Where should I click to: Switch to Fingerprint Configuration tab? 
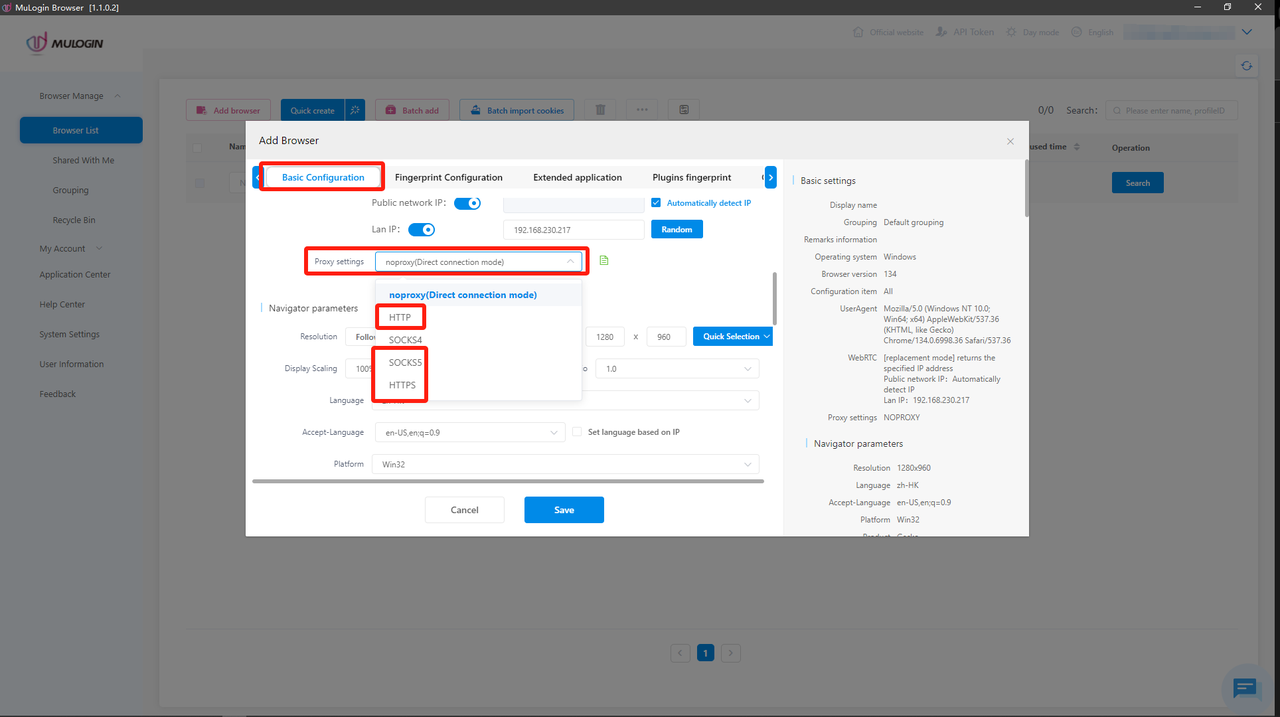[x=448, y=178]
